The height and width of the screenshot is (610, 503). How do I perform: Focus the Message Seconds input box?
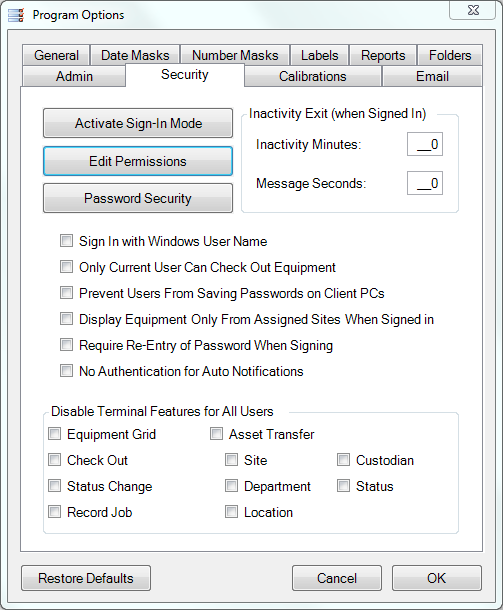pyautogui.click(x=425, y=183)
